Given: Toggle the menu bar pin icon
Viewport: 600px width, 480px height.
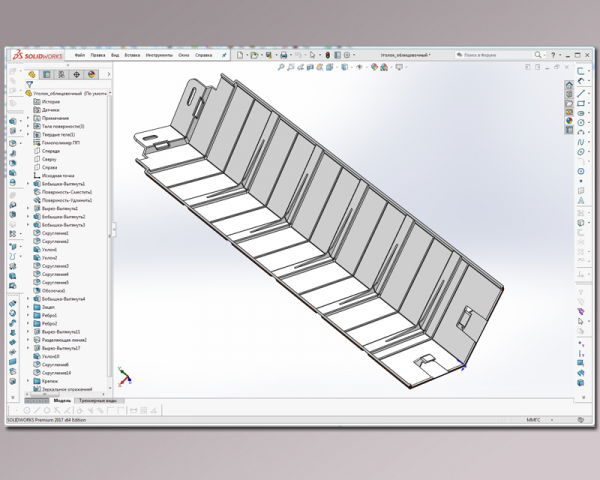Looking at the screenshot, I should tap(224, 56).
